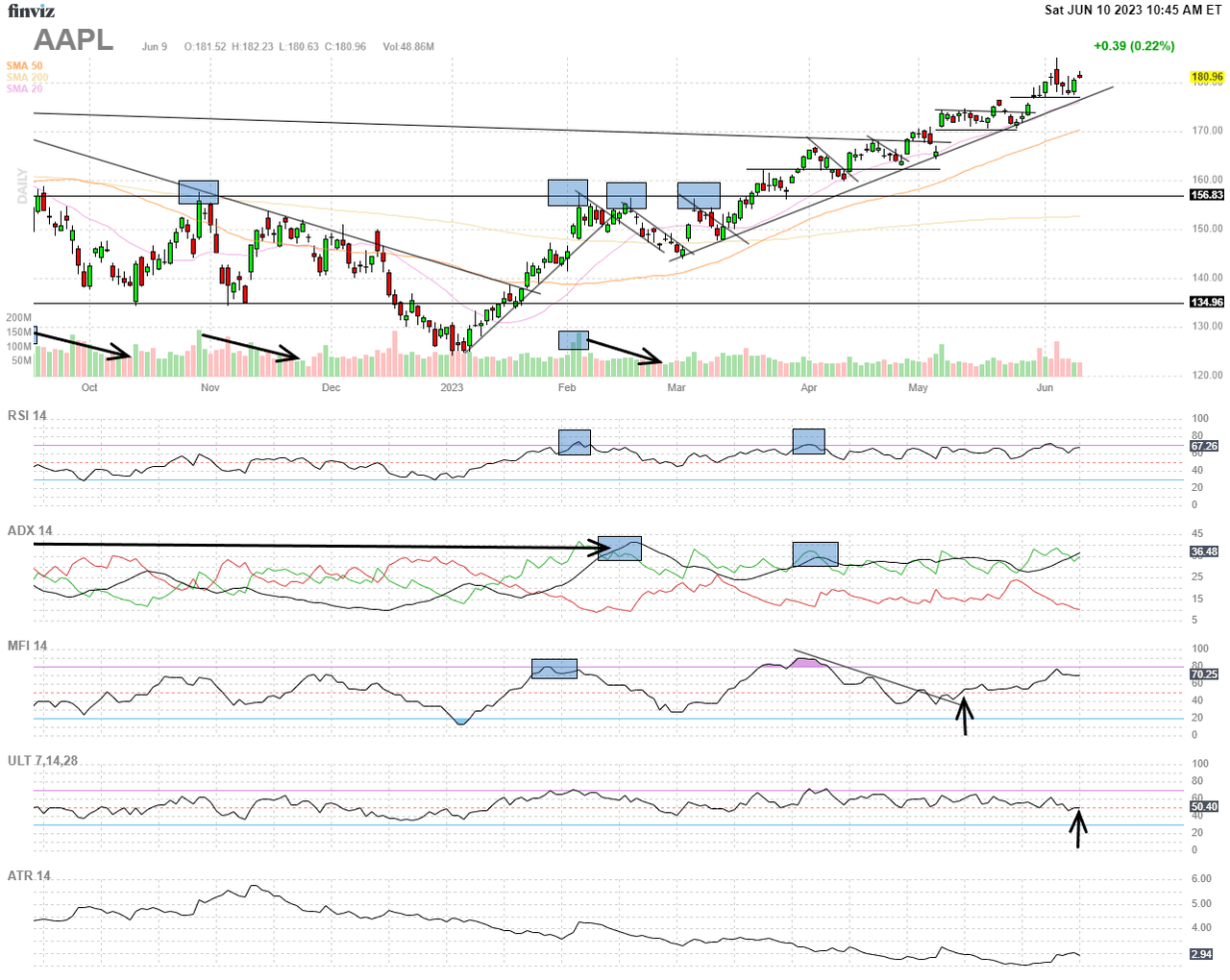The height and width of the screenshot is (980, 1230).
Task: Click the 'SMA 200' legend label
Action: (28, 77)
